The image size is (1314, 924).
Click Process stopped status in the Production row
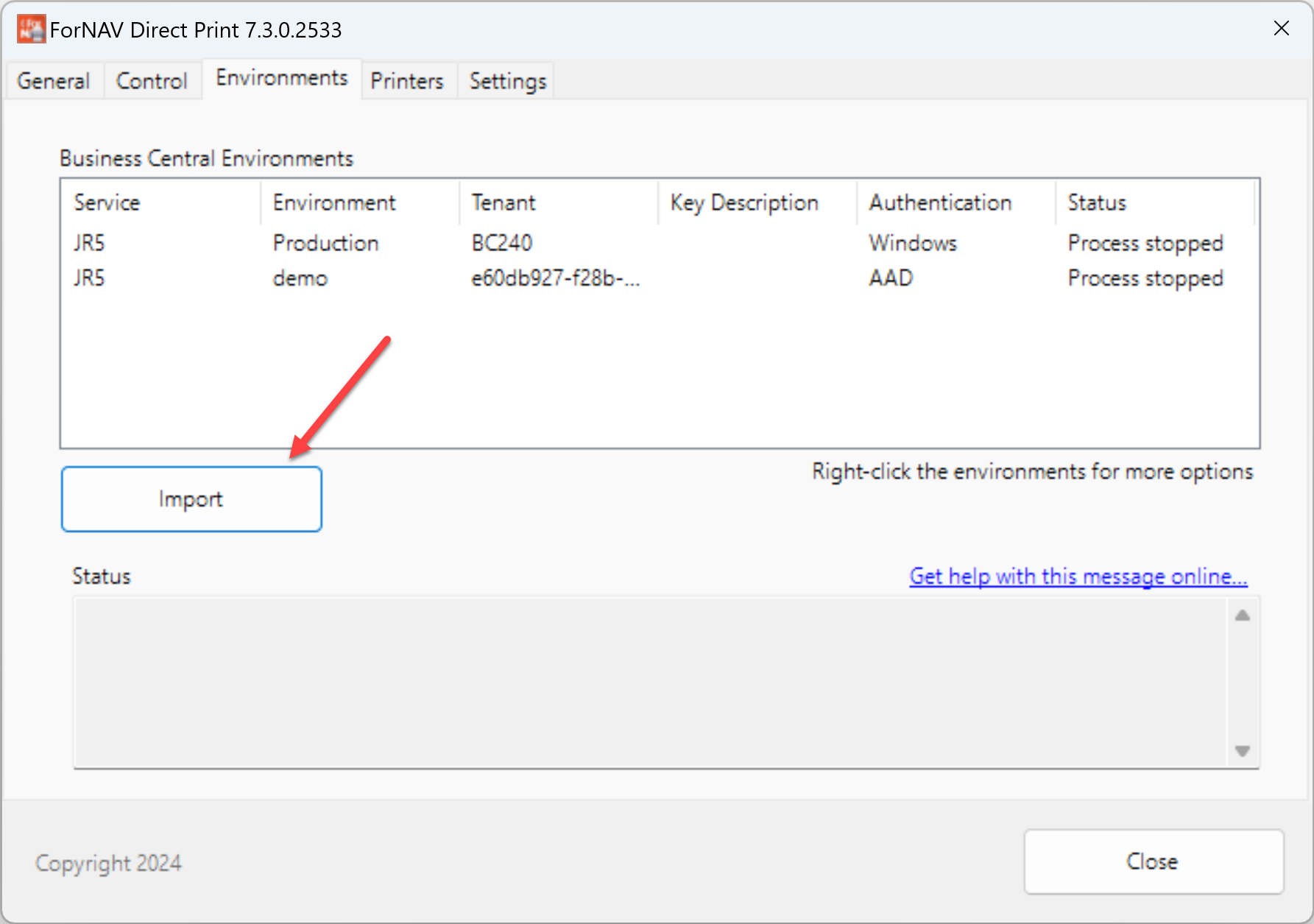[x=1145, y=243]
